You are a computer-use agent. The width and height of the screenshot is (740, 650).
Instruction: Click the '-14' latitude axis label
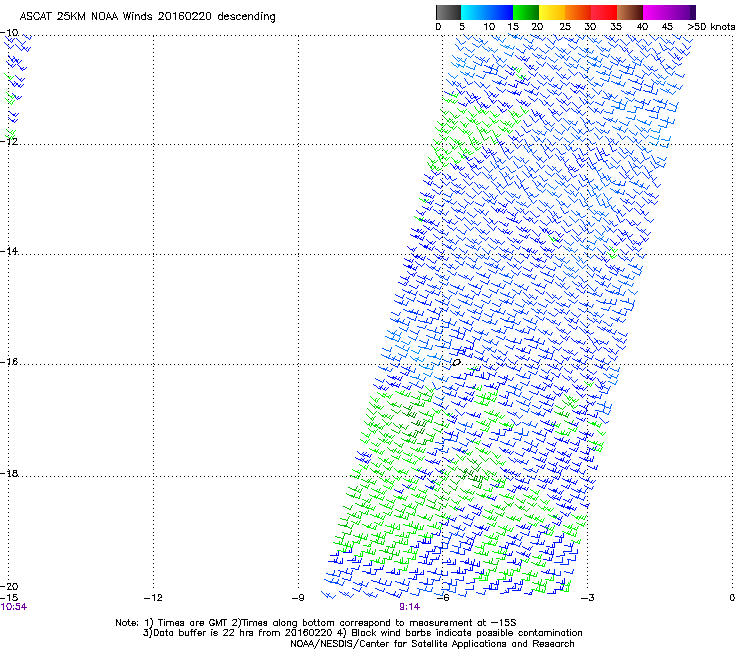tap(9, 251)
